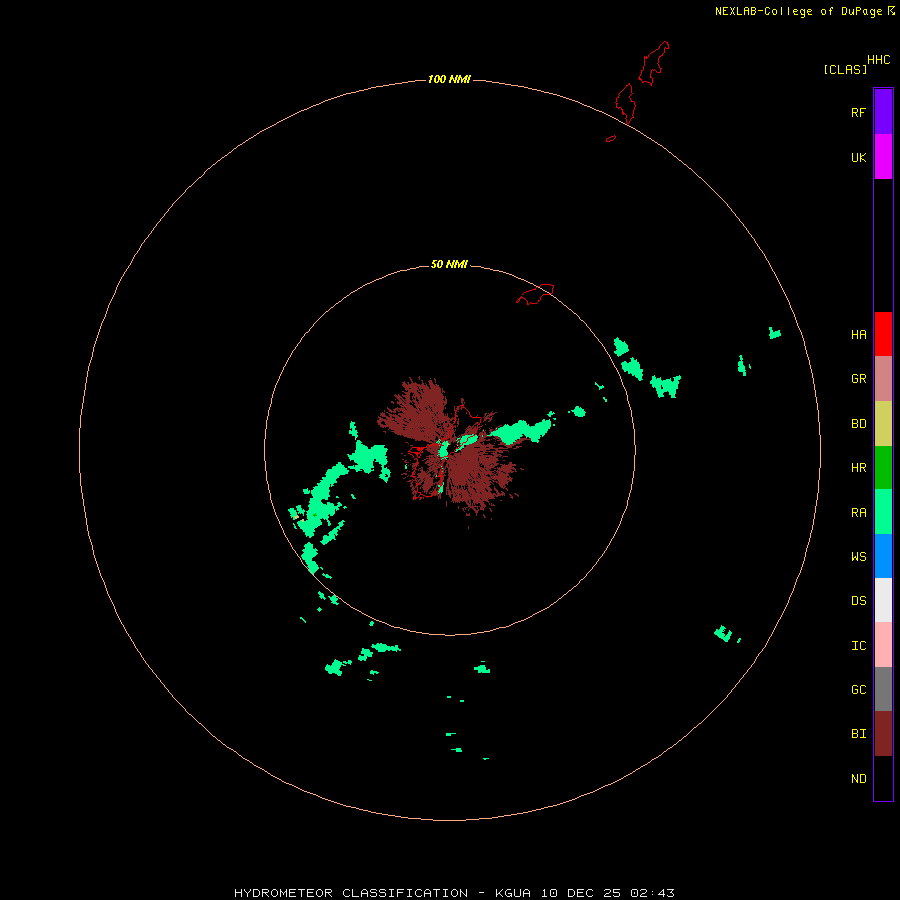Viewport: 900px width, 900px height.
Task: Click the HHC product label
Action: click(x=878, y=60)
